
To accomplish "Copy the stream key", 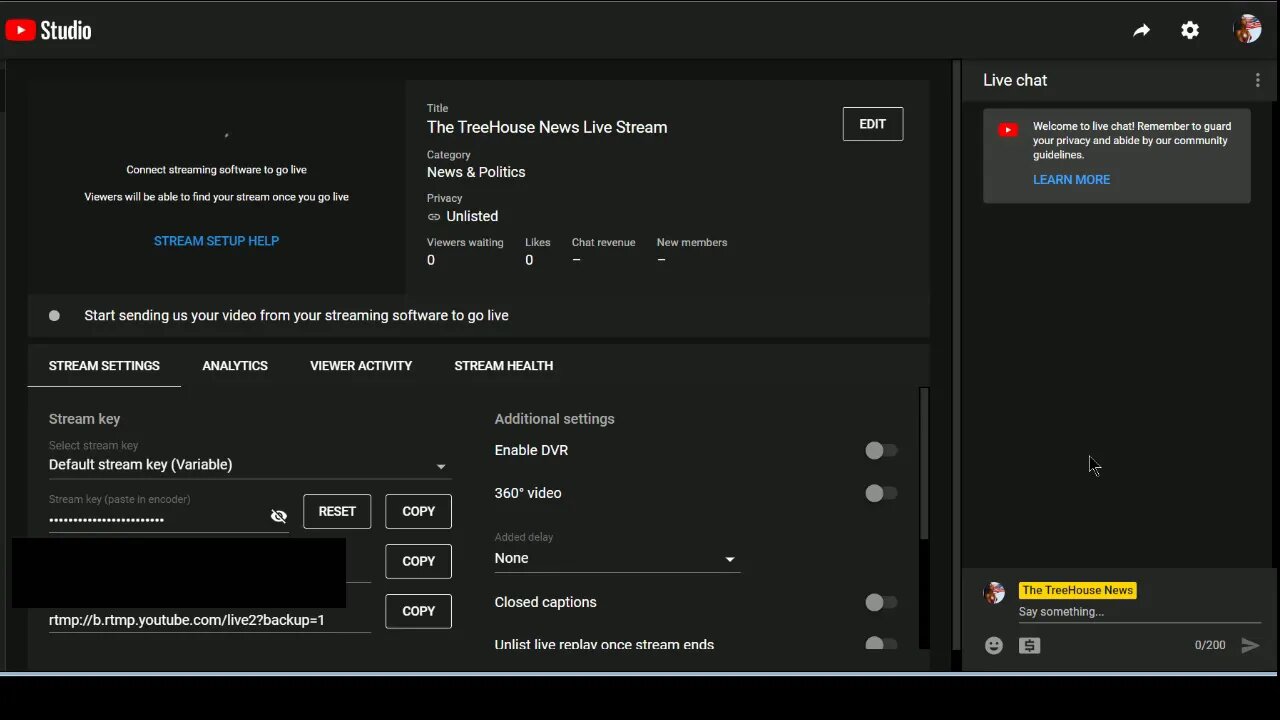I will pyautogui.click(x=418, y=511).
